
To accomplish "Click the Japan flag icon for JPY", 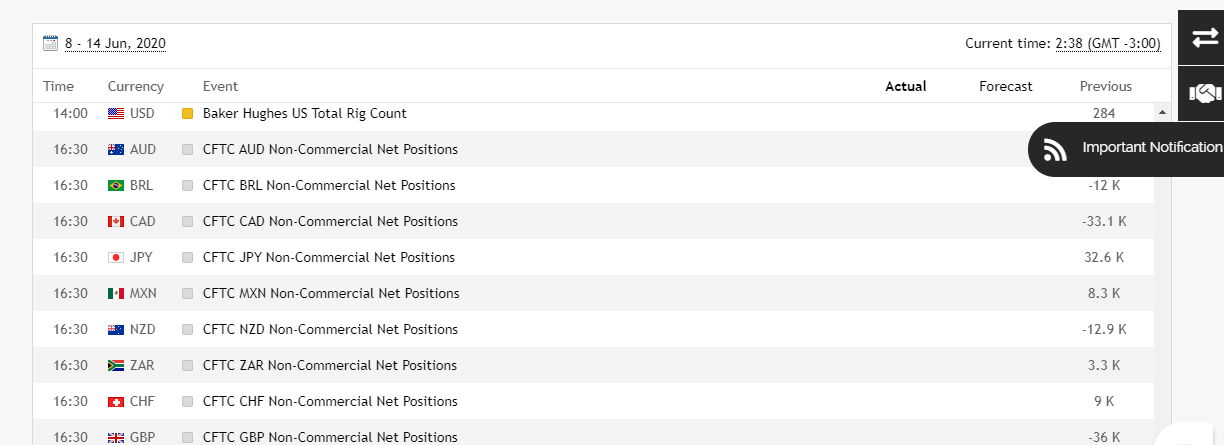I will [x=116, y=258].
